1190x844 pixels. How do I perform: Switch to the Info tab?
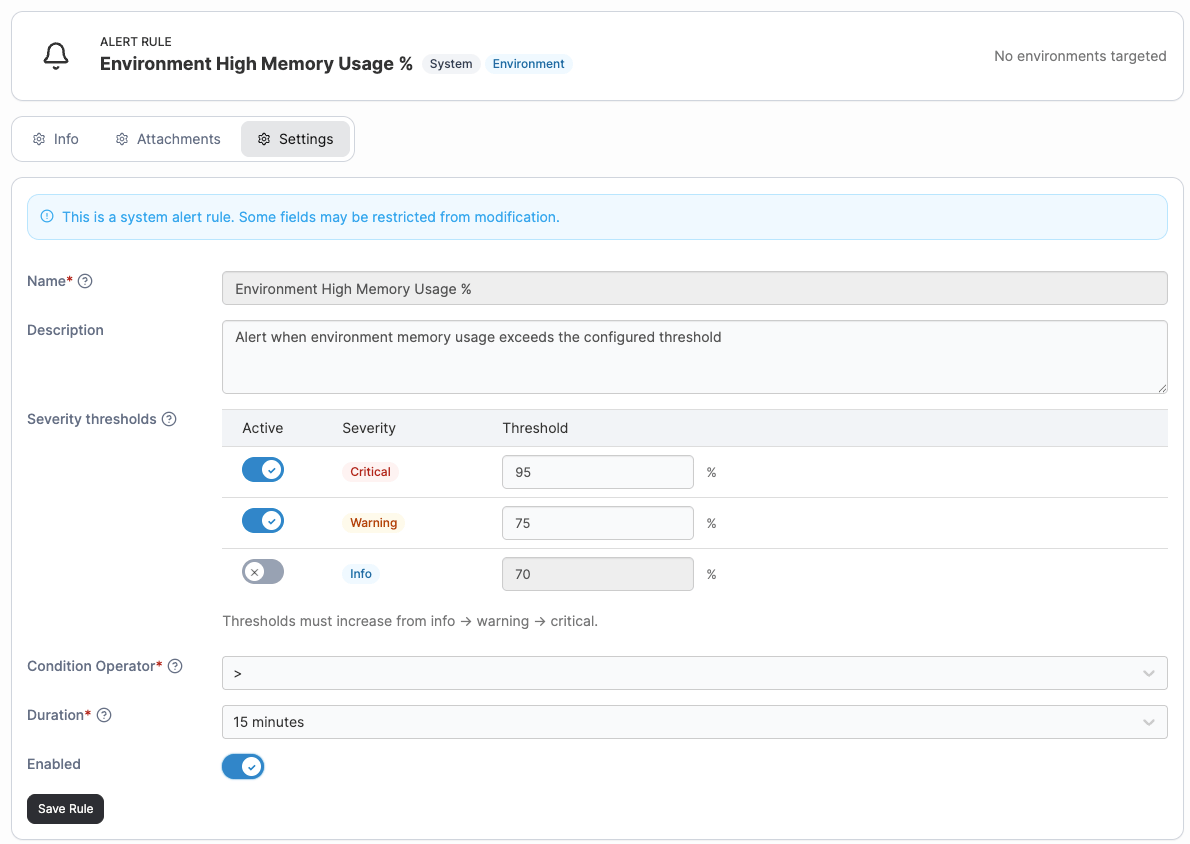pyautogui.click(x=56, y=139)
